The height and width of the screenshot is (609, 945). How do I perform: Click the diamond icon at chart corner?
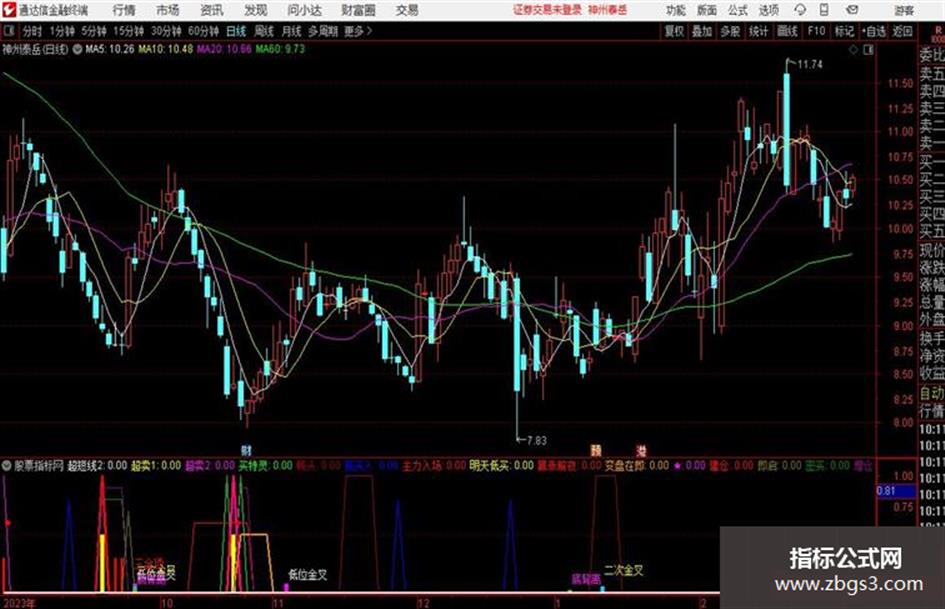(x=853, y=50)
